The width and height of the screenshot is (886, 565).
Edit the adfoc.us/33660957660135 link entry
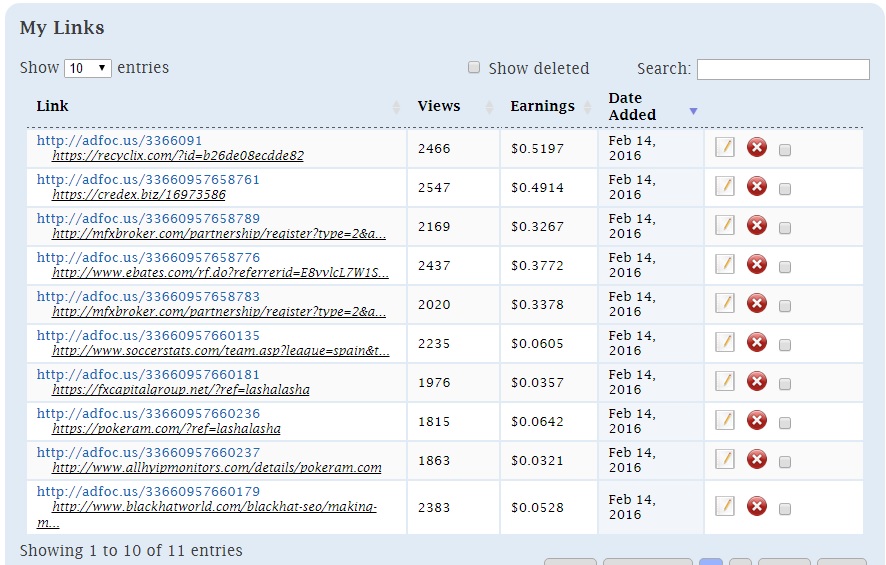coord(725,343)
